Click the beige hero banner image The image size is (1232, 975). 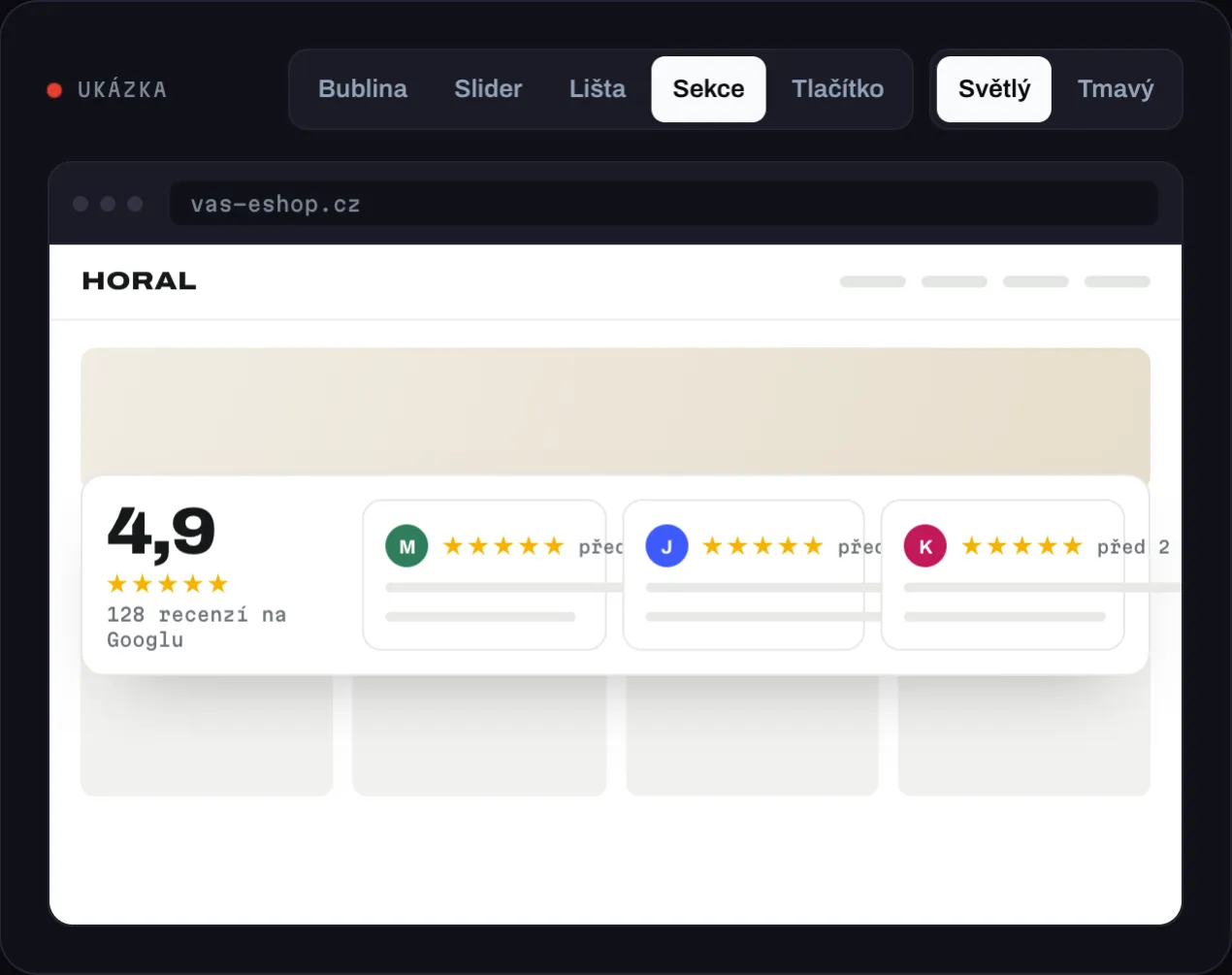(x=615, y=412)
